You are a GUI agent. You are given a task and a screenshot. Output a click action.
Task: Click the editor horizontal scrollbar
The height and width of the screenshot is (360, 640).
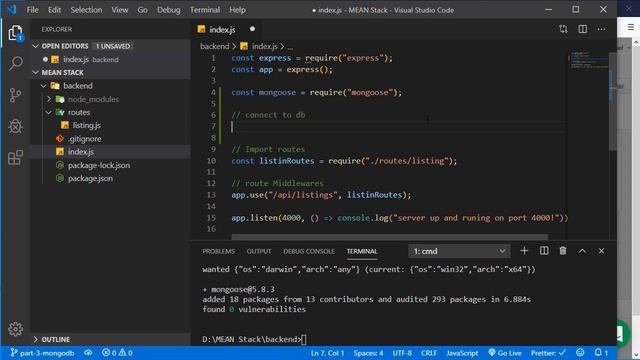(389, 237)
